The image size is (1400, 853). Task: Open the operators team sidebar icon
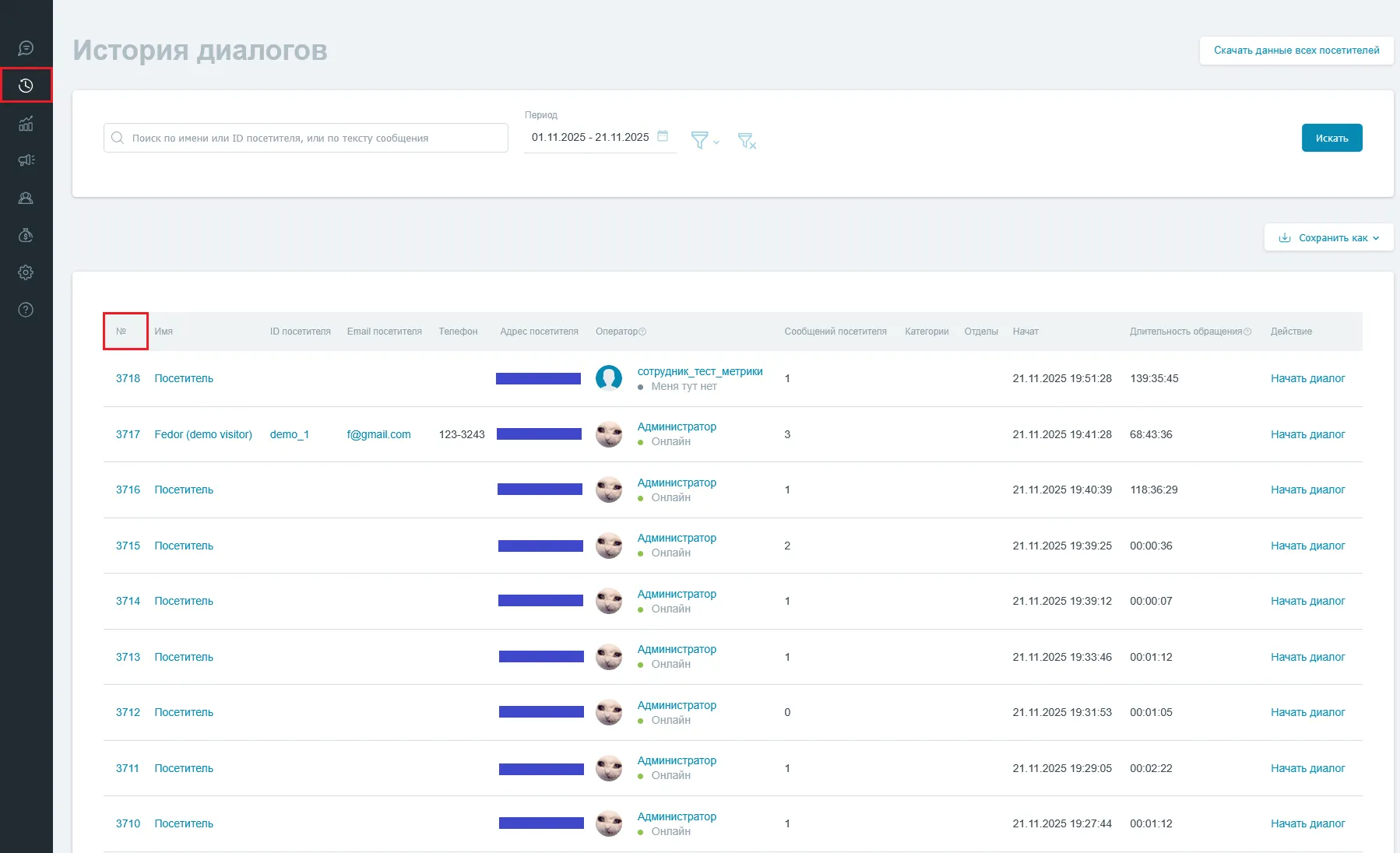(x=26, y=198)
